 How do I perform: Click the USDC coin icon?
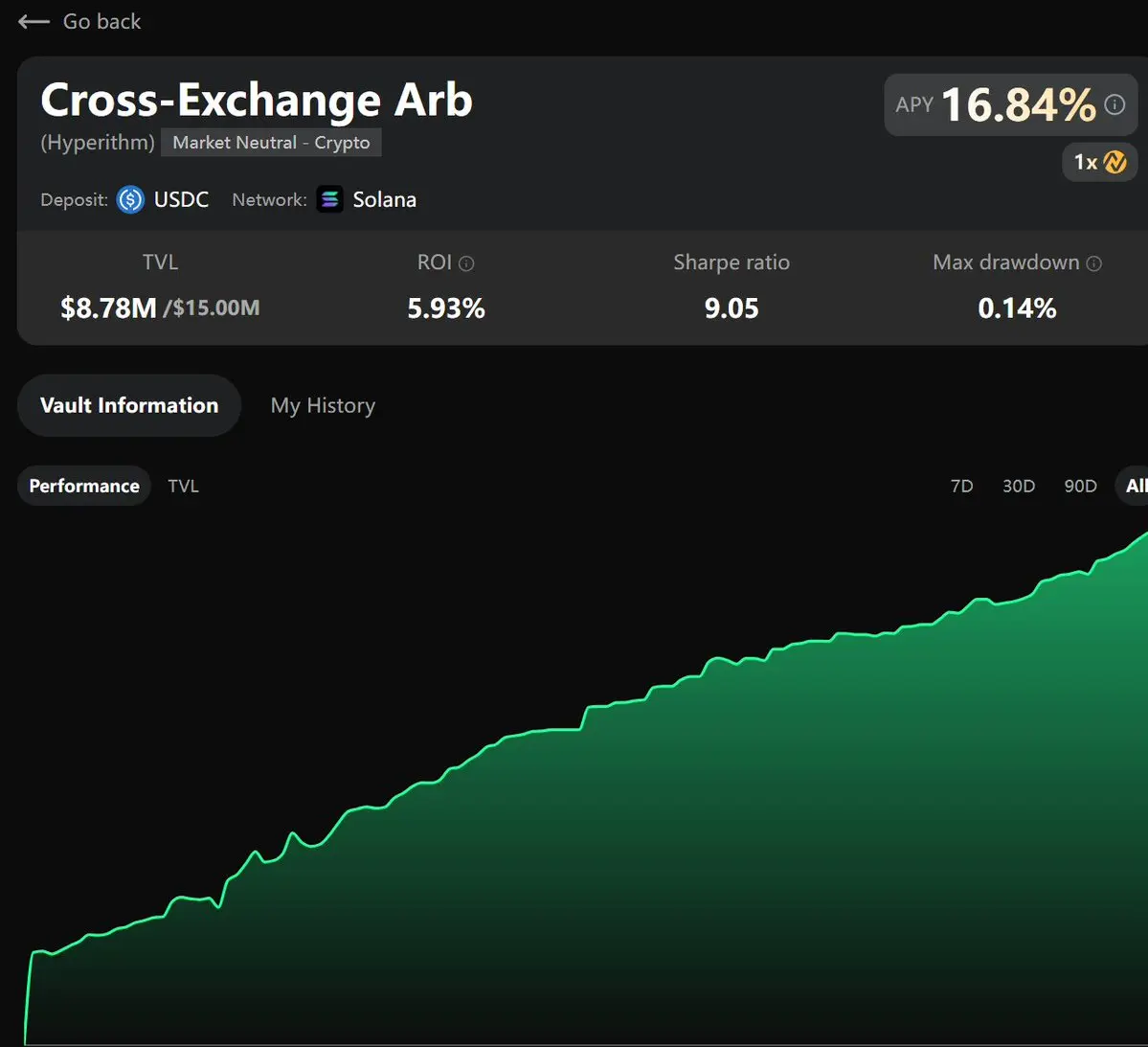pyautogui.click(x=130, y=199)
